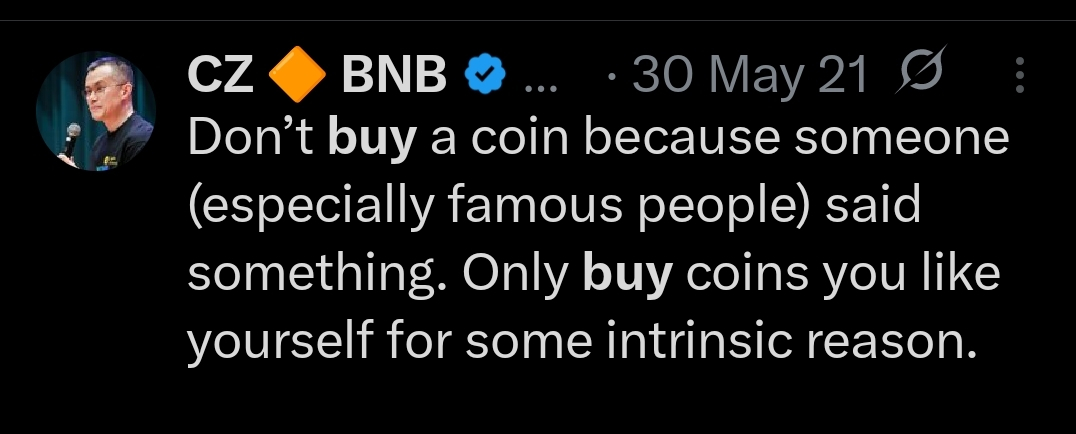Image resolution: width=1076 pixels, height=434 pixels.
Task: Click bold "buy" in "Only buy coins"
Action: (626, 276)
